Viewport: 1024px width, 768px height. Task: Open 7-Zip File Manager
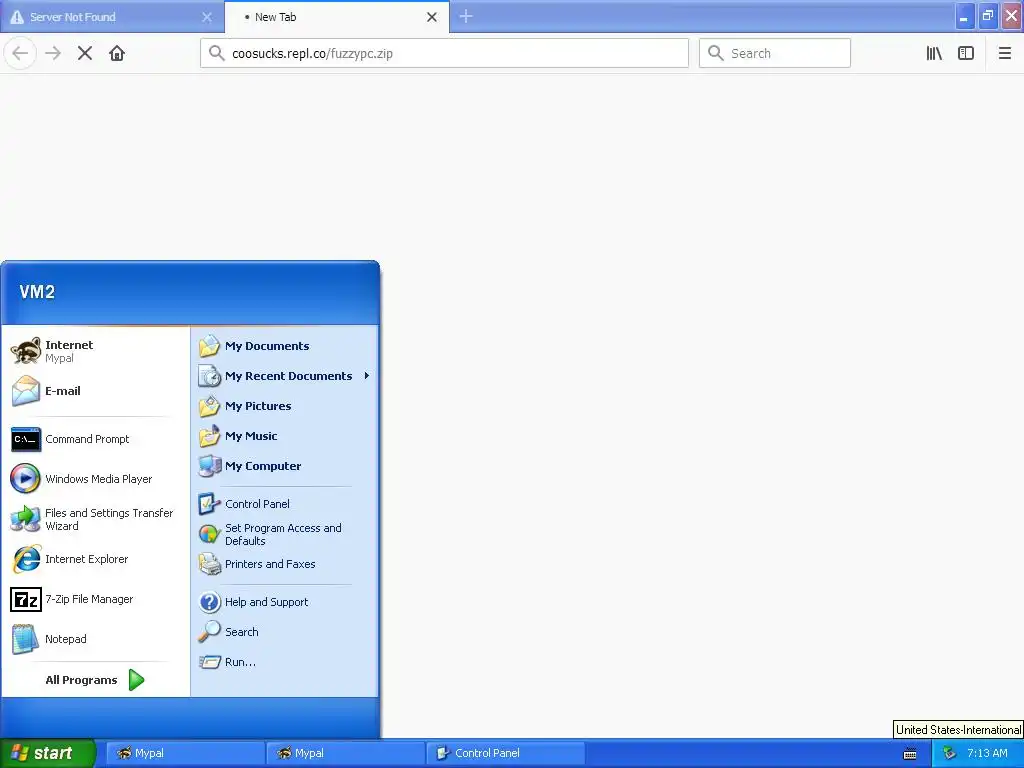pyautogui.click(x=95, y=599)
